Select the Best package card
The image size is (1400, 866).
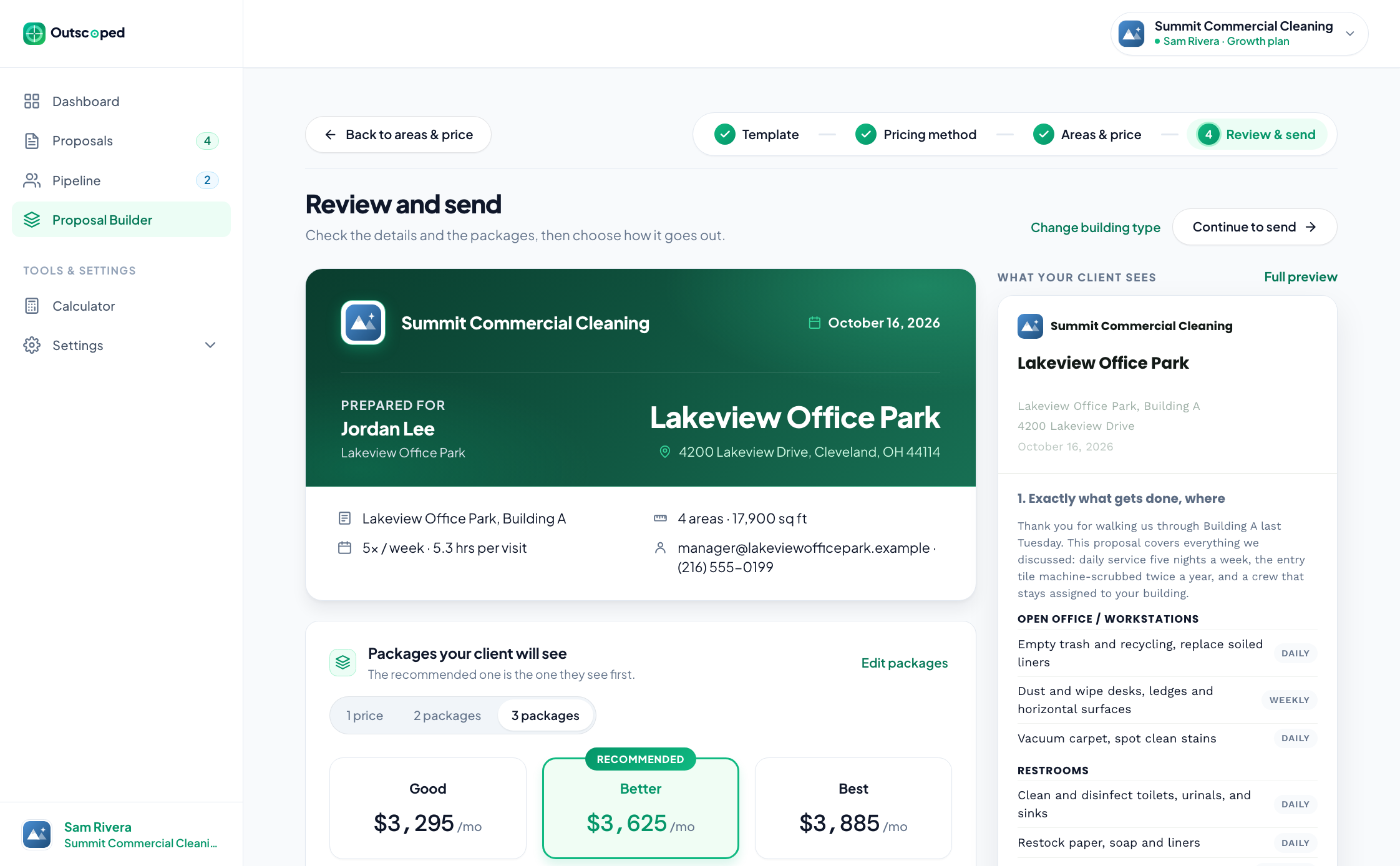click(853, 808)
